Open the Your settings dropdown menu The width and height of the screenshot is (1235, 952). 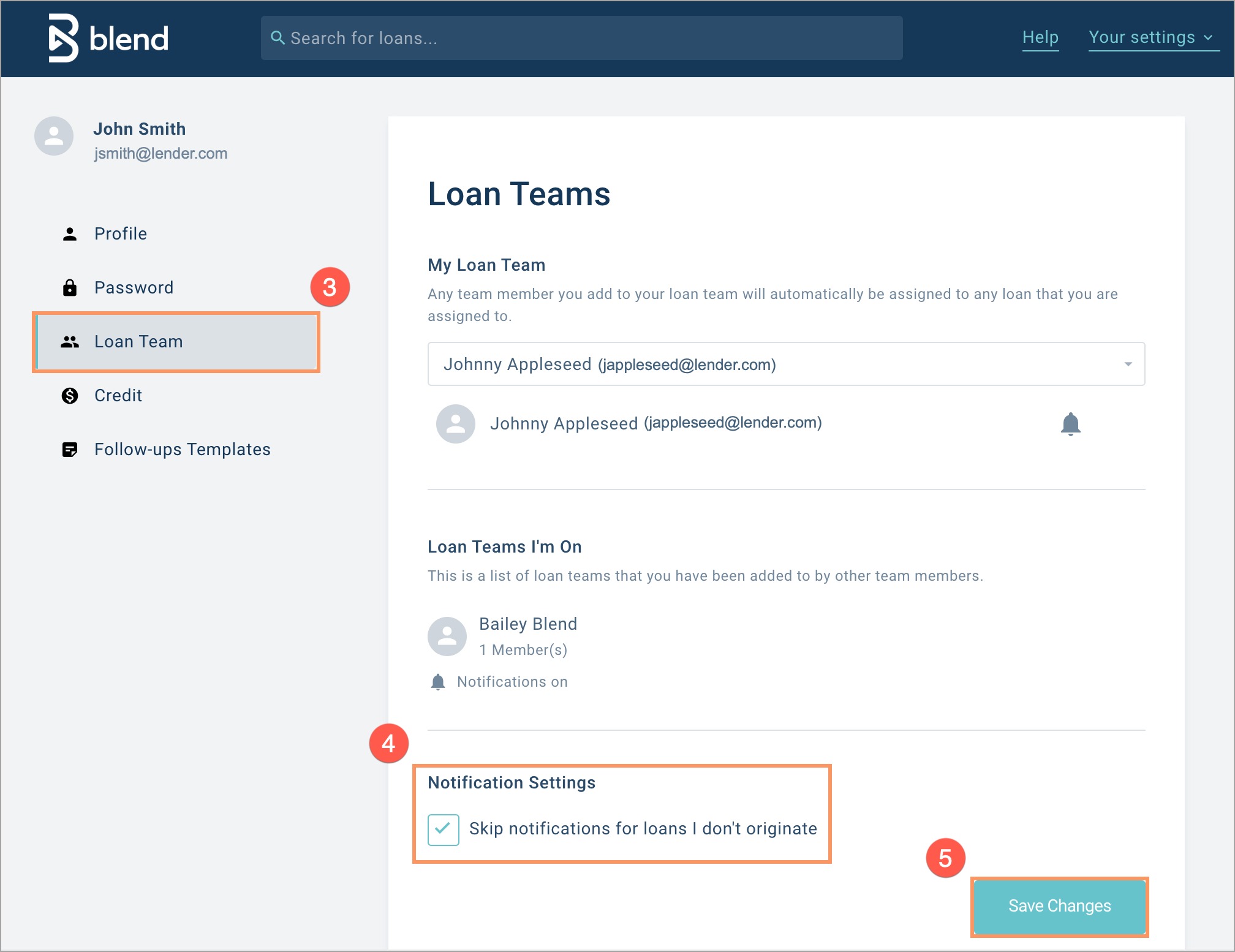point(1141,37)
